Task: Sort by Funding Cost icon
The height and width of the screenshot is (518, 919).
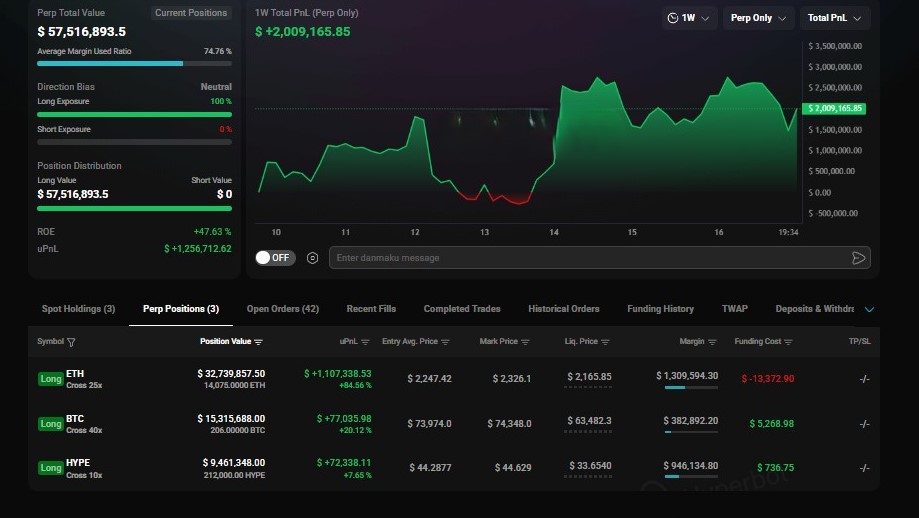Action: point(788,342)
